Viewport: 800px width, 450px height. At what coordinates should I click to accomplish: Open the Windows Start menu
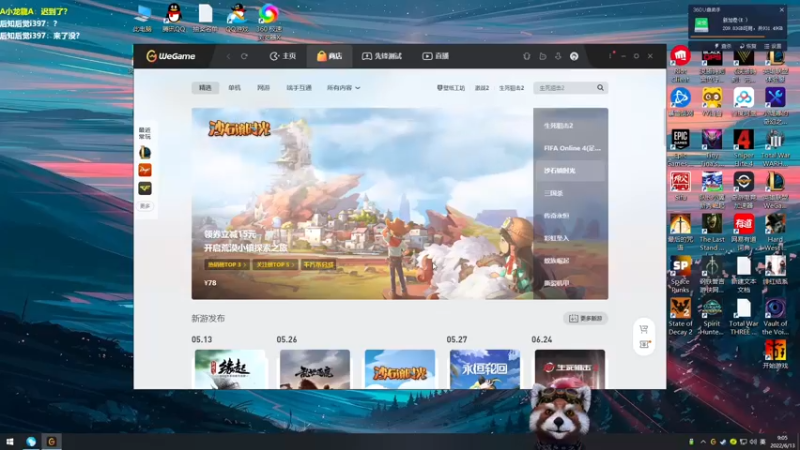(x=9, y=442)
